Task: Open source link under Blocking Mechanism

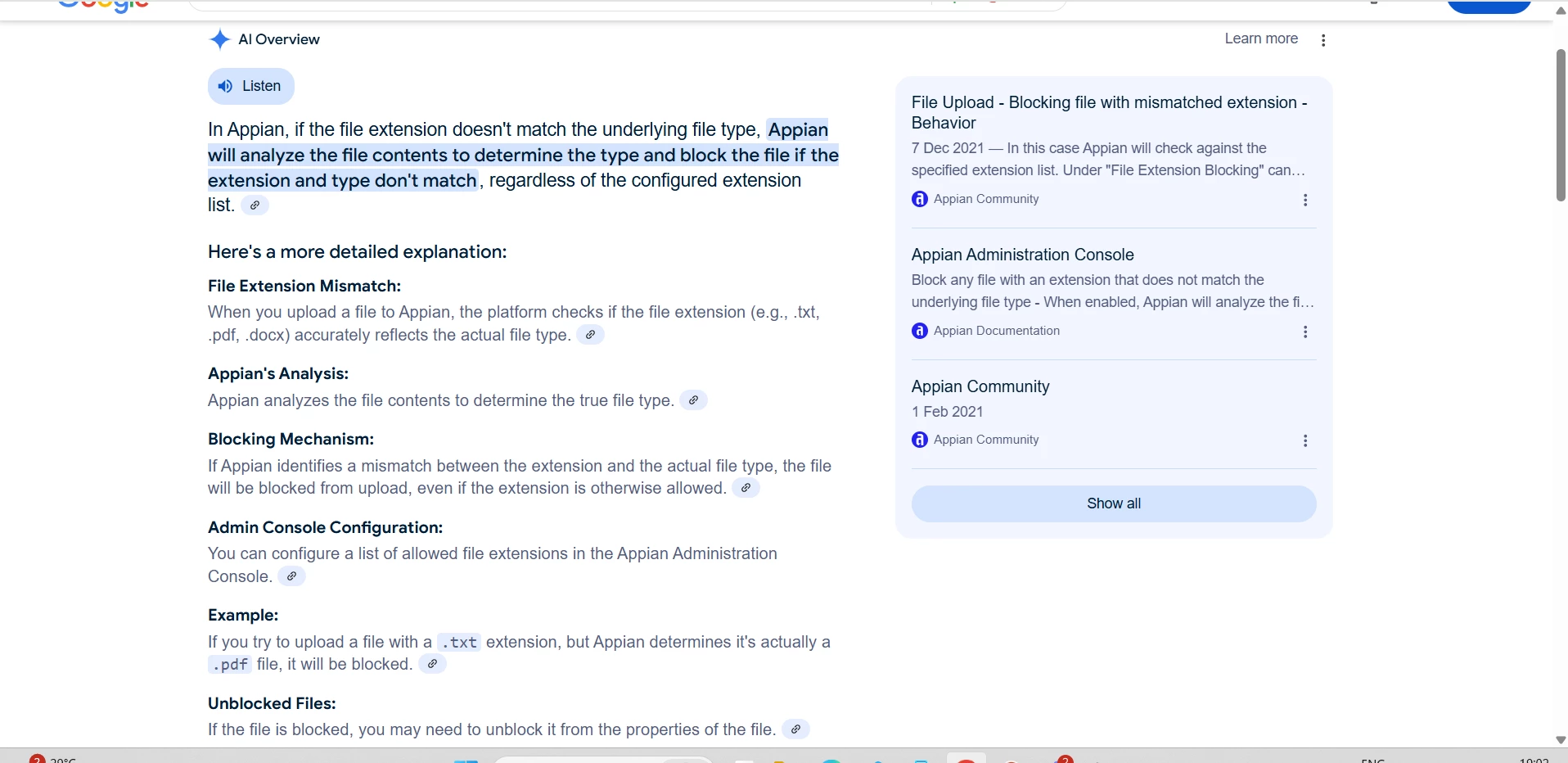Action: 746,488
